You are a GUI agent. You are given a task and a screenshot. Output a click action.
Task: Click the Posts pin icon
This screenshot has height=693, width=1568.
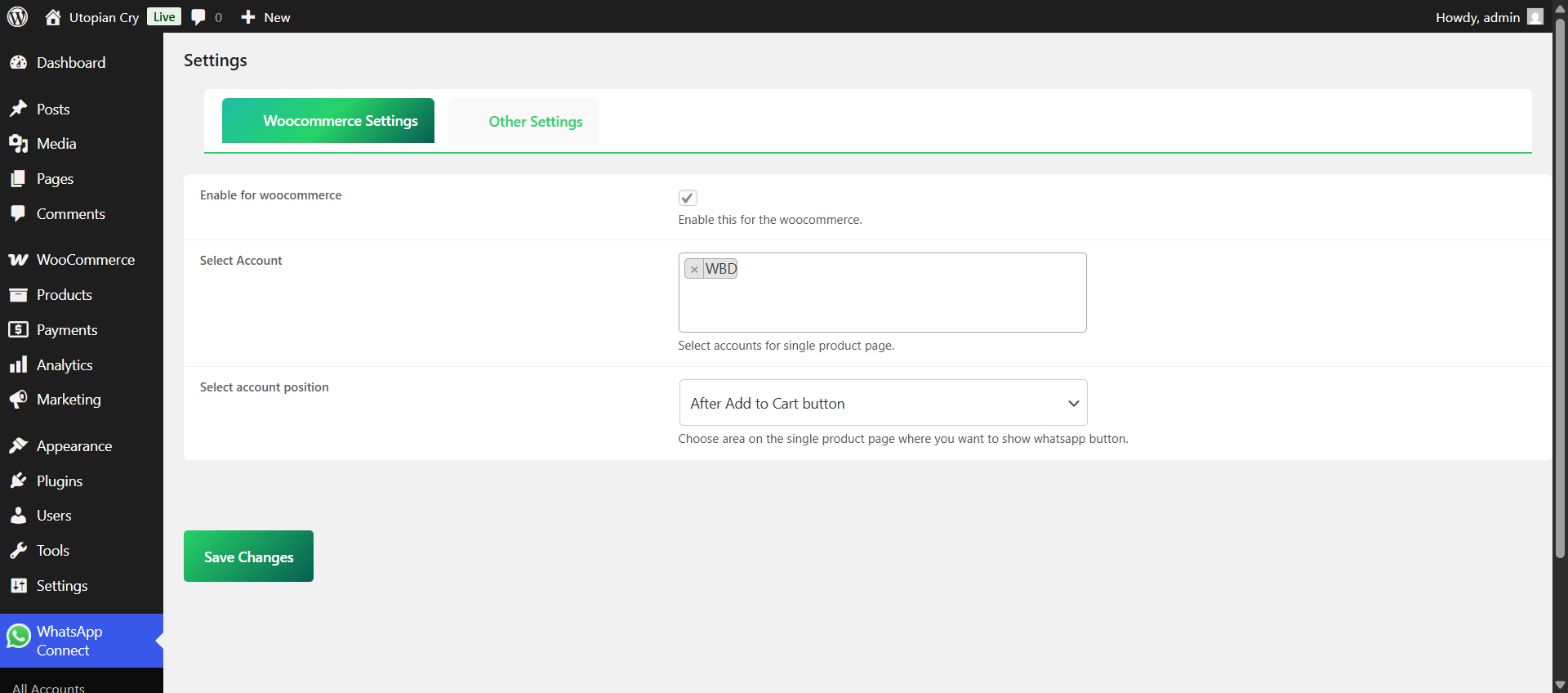pos(18,109)
